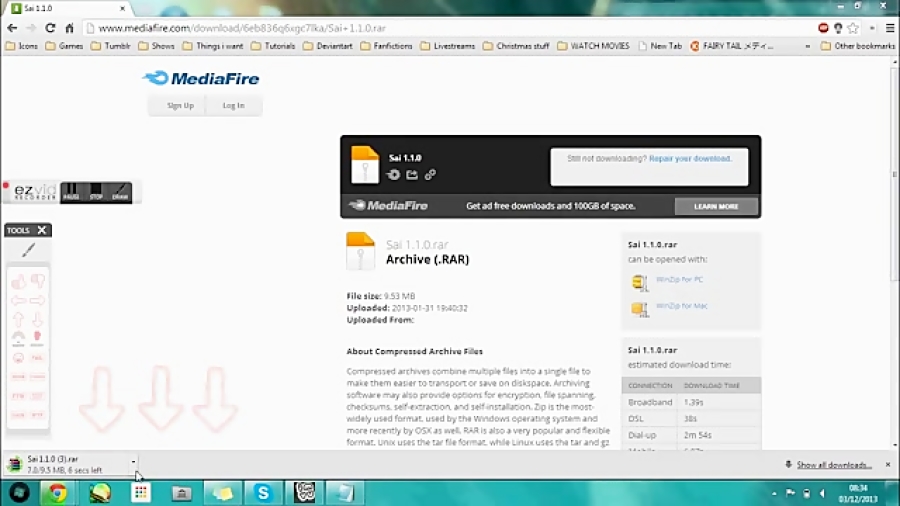Click the volume icon in system tray
Screen dimensions: 900x506
tap(823, 493)
